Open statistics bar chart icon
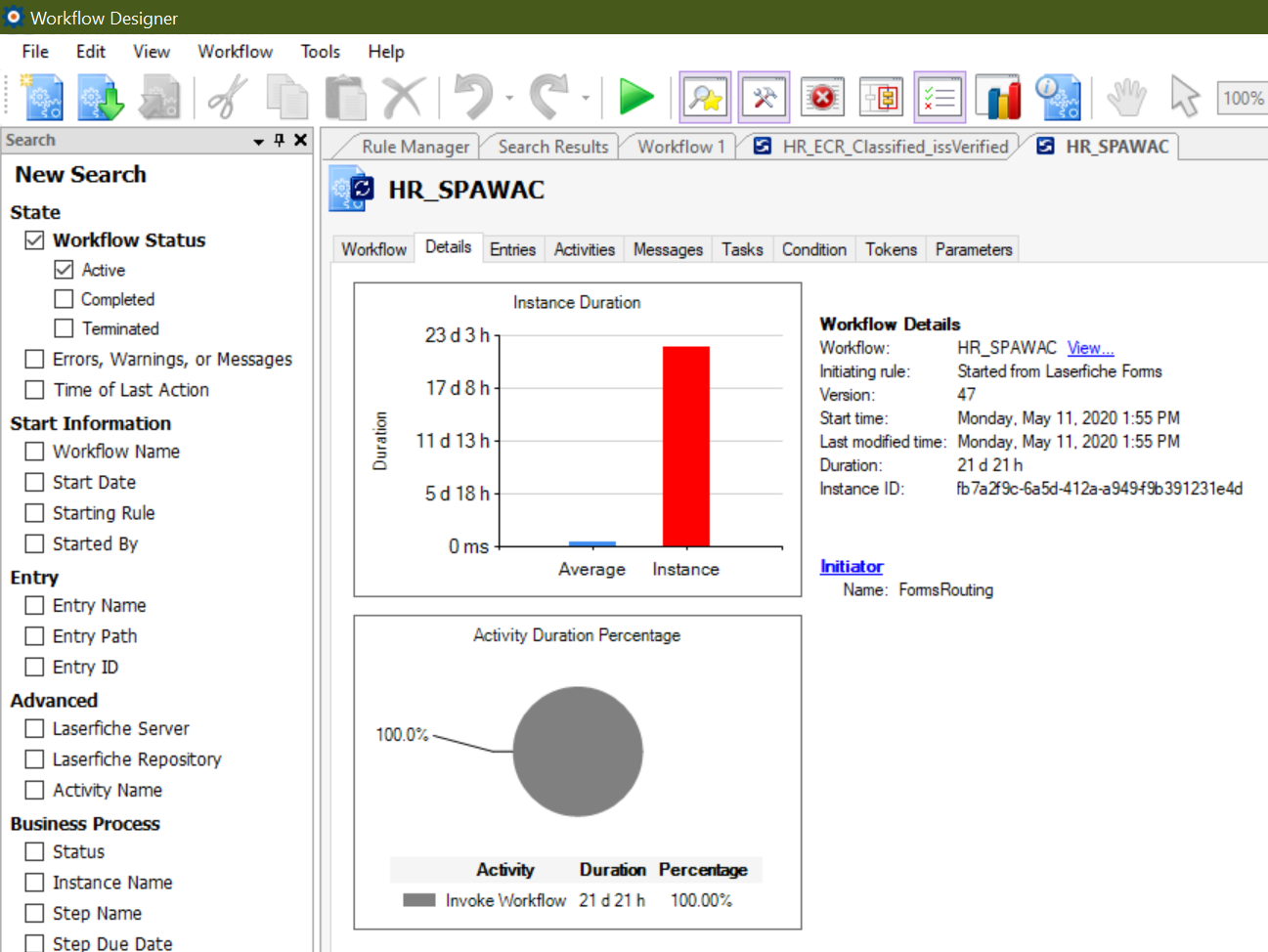Screen dimensions: 1268x952 (x=998, y=98)
